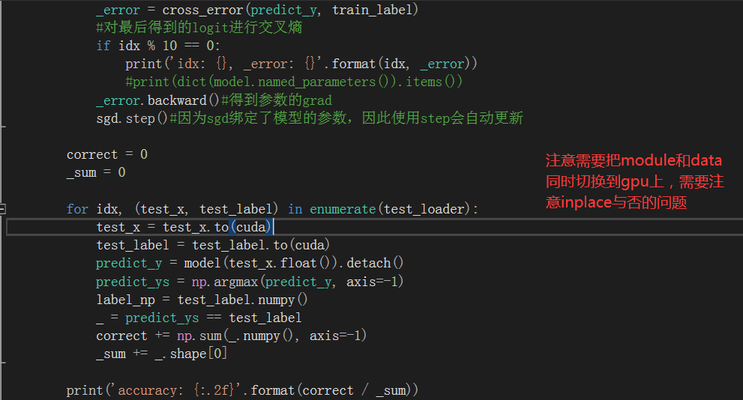Collapse the for loop fold marker
The width and height of the screenshot is (743, 400).
[x=3, y=209]
